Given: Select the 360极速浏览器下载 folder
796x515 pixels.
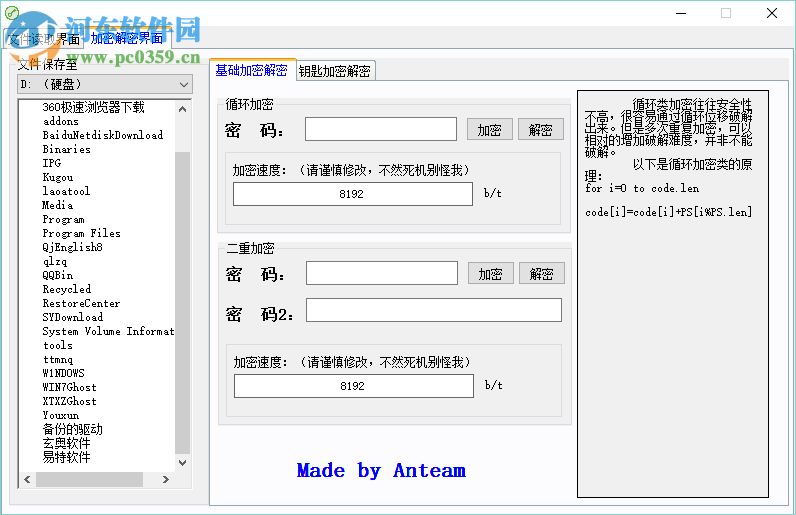Looking at the screenshot, I should click(x=93, y=107).
